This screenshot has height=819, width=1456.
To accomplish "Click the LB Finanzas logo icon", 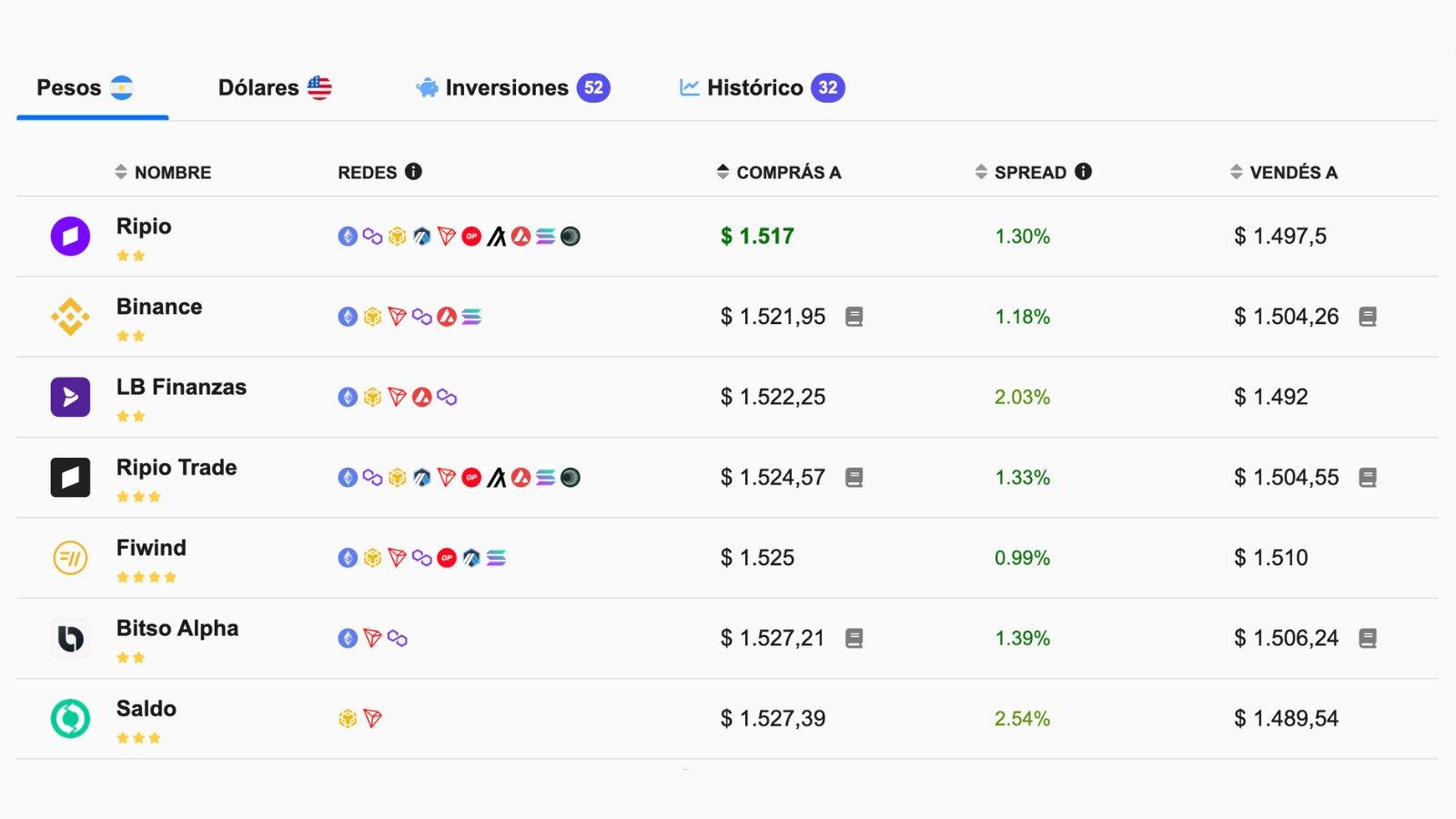I will (70, 398).
